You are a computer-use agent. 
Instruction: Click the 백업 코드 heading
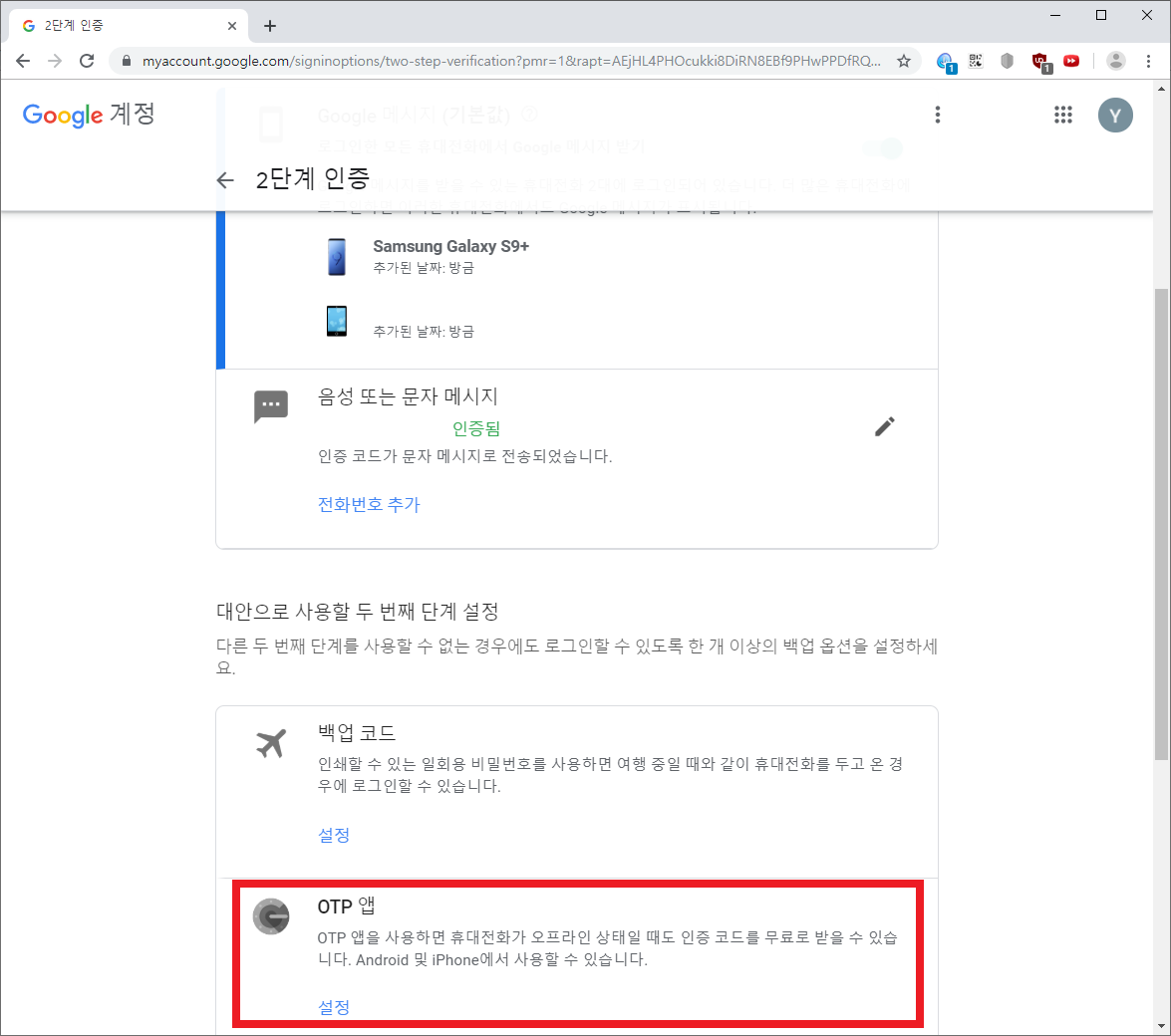click(356, 732)
